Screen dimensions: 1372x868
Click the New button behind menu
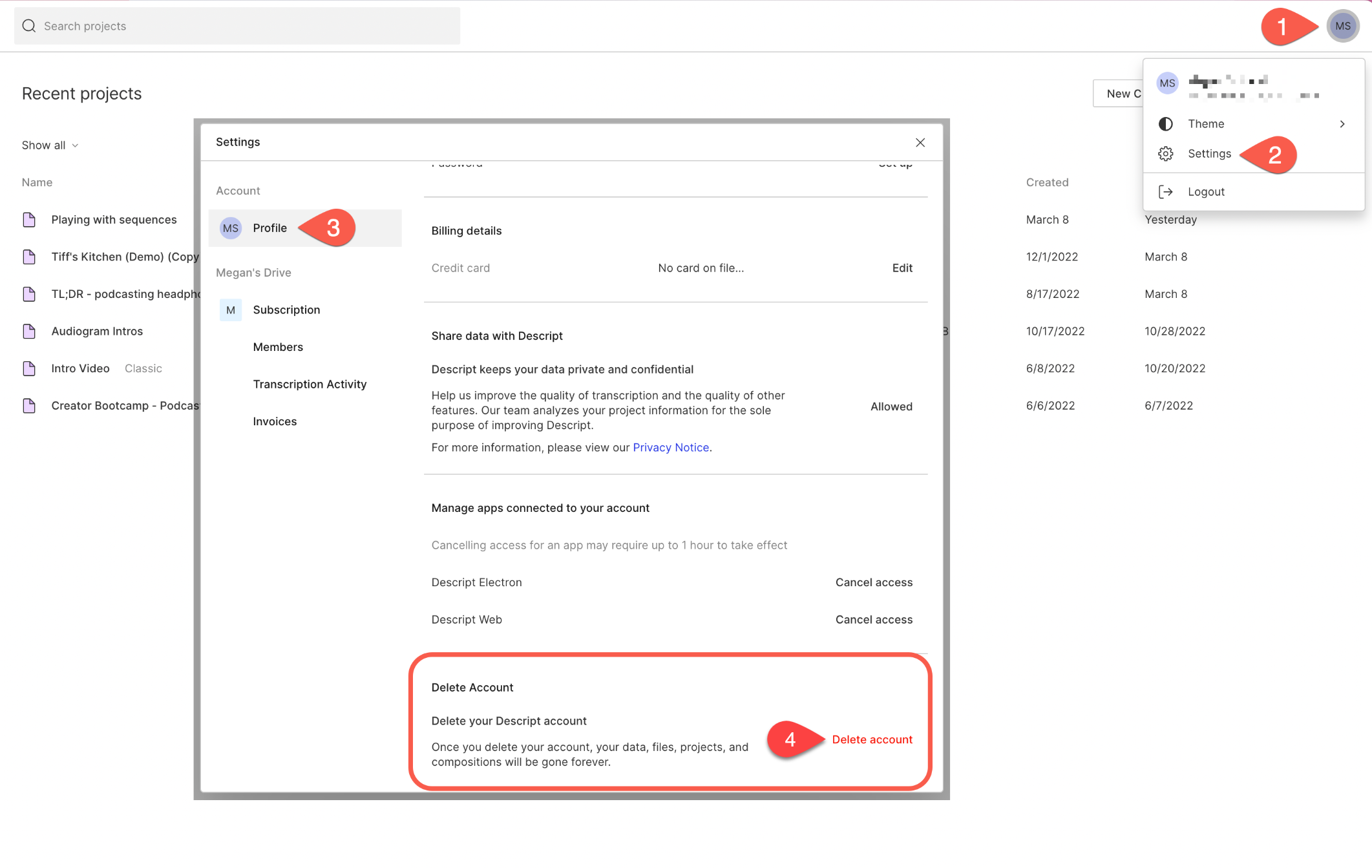1119,94
